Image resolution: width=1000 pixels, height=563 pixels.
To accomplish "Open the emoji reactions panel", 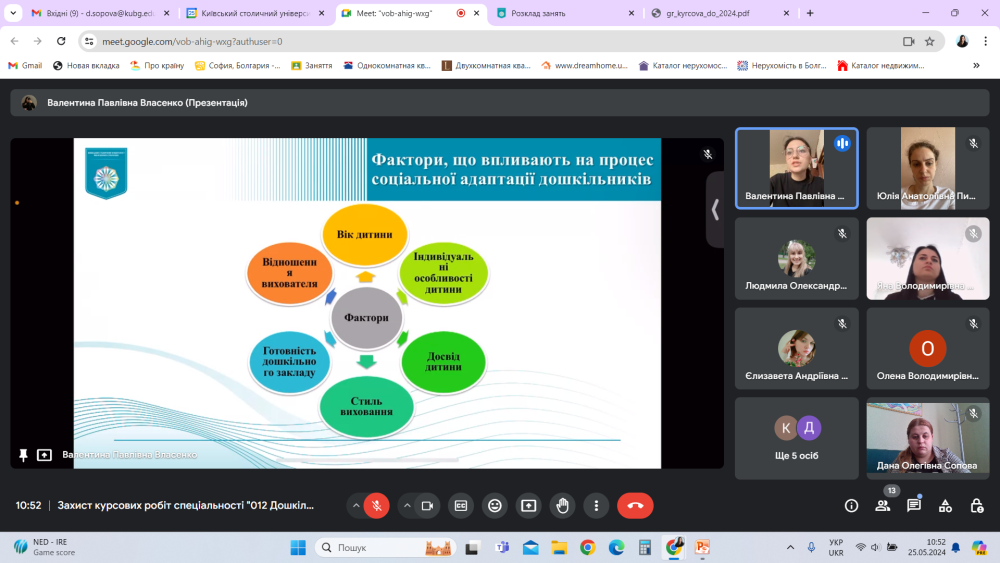I will [494, 506].
